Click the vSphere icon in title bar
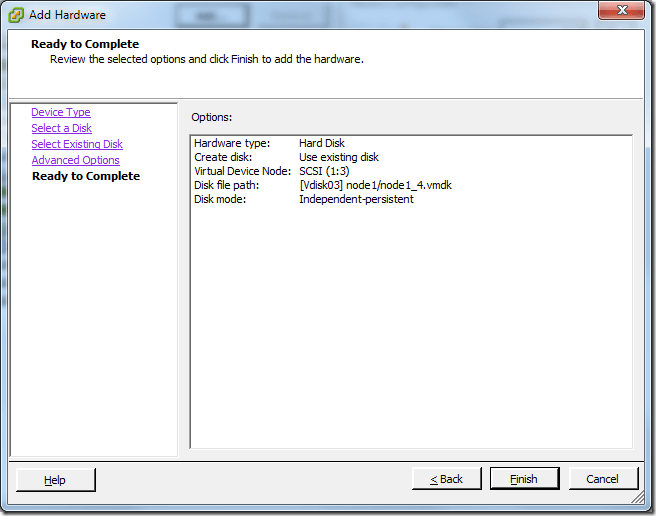The width and height of the screenshot is (656, 516). pos(16,15)
